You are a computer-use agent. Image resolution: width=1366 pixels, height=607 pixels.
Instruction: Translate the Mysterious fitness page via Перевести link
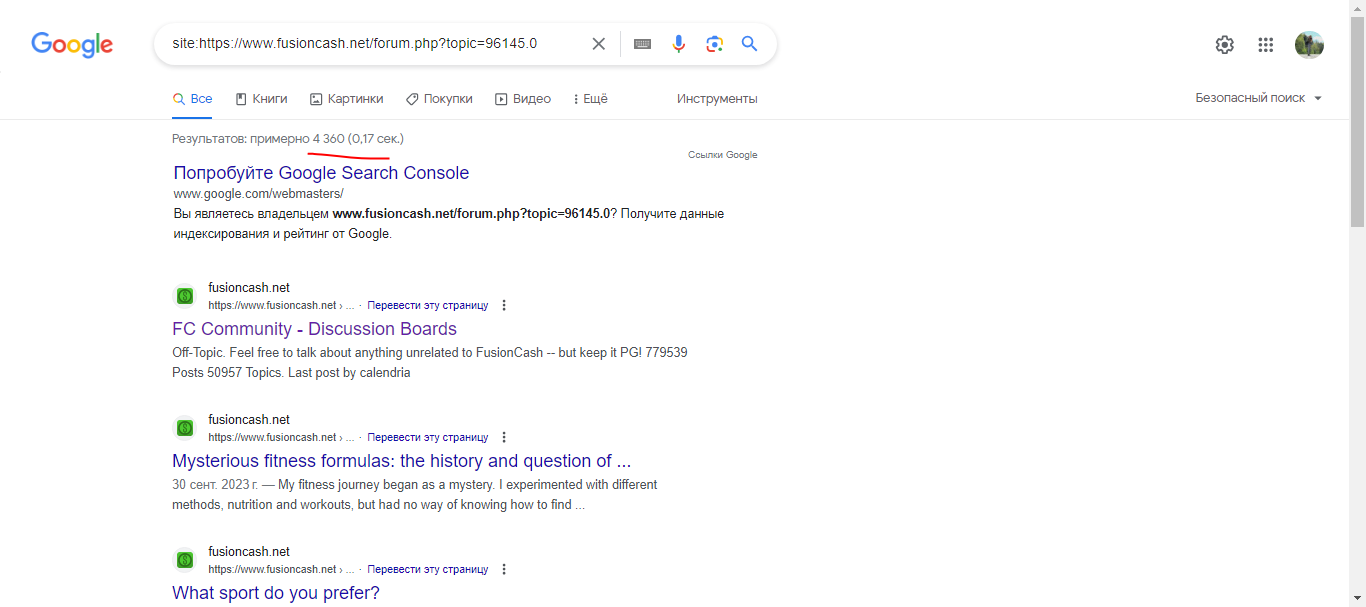click(428, 437)
